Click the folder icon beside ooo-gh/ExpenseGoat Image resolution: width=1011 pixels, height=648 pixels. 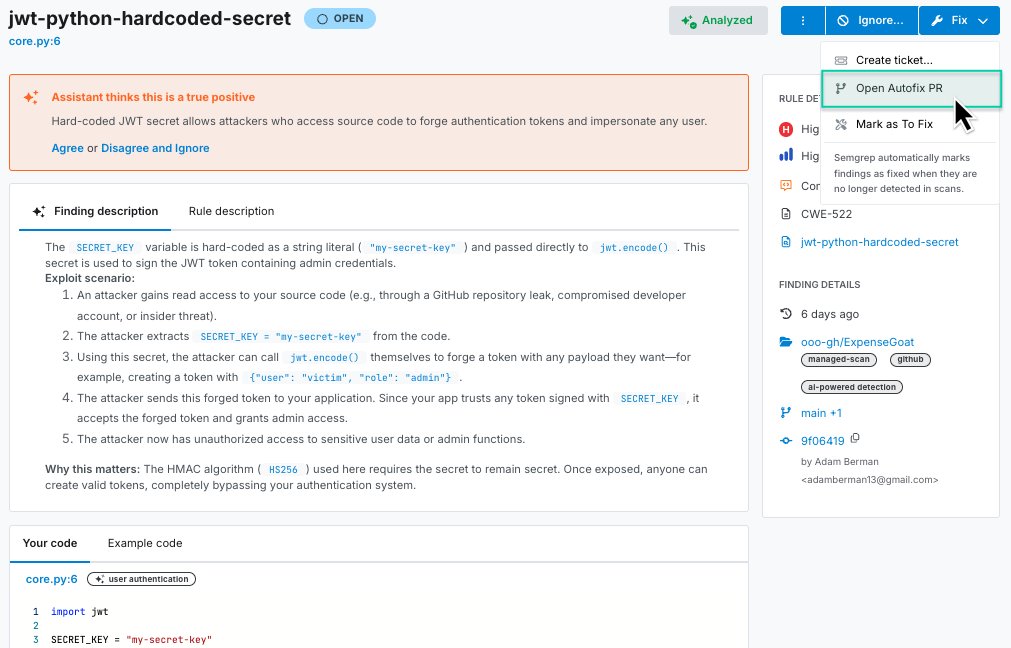coord(785,342)
